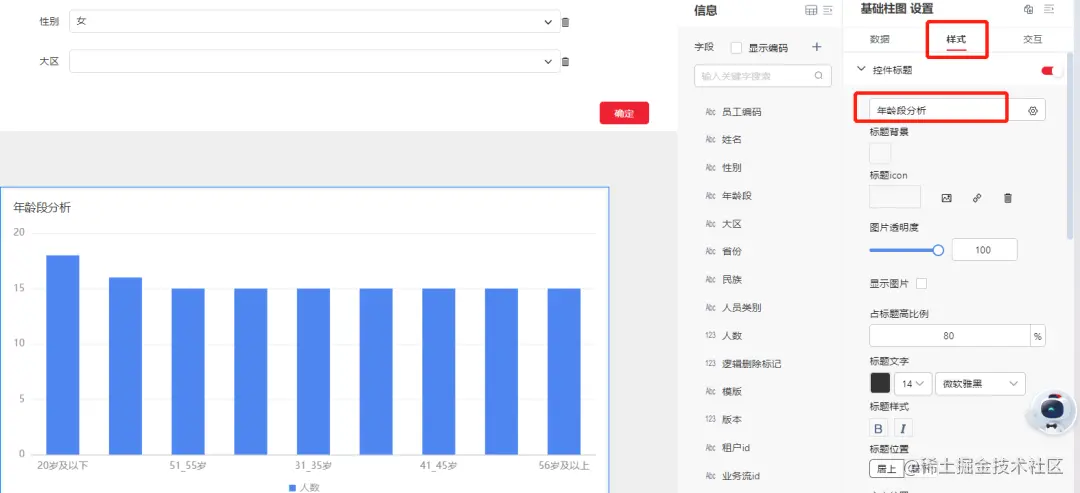1080x493 pixels.
Task: Turn off the 控件标题 switch
Action: 1051,70
